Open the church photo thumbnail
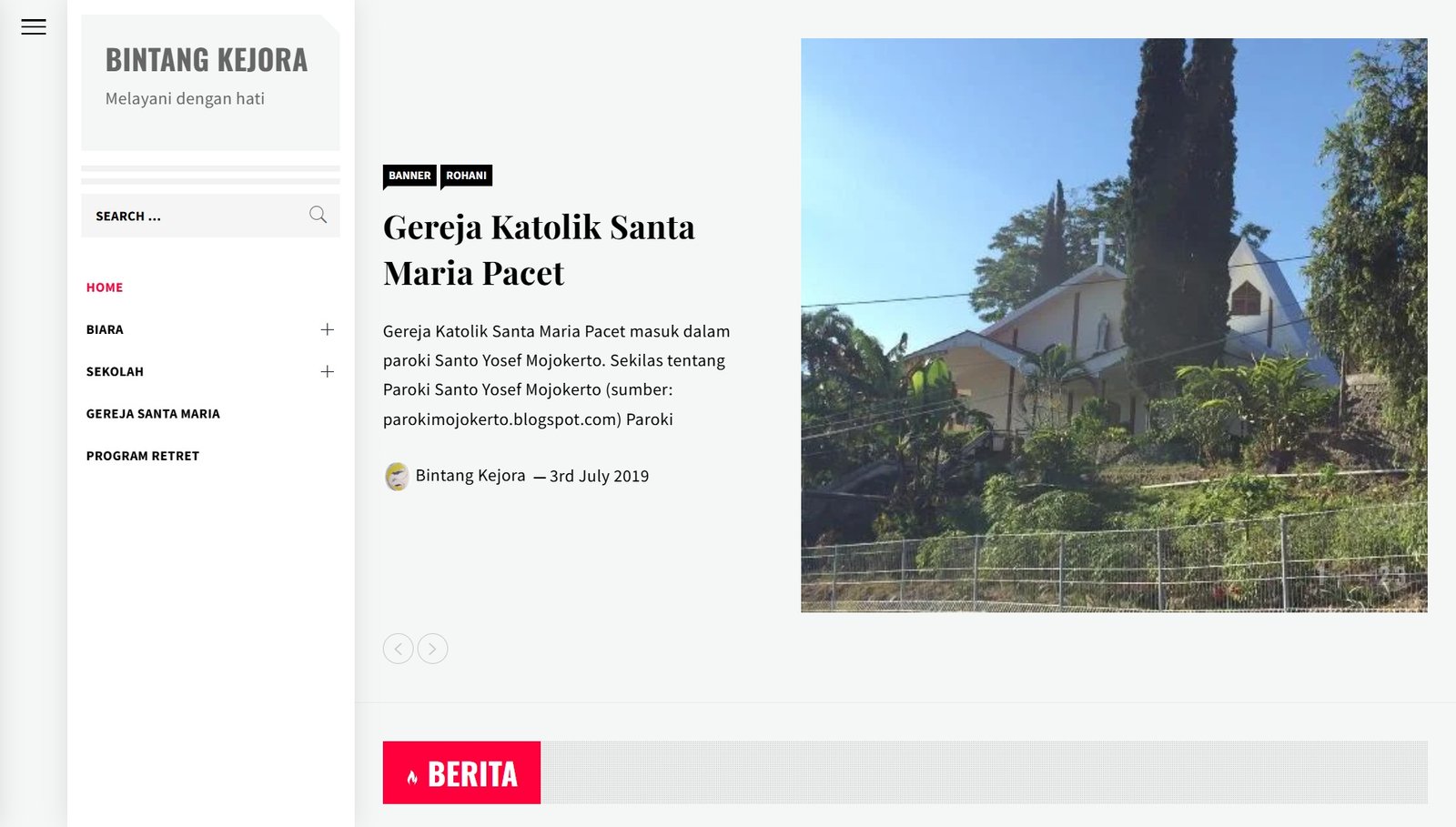 pos(1114,325)
